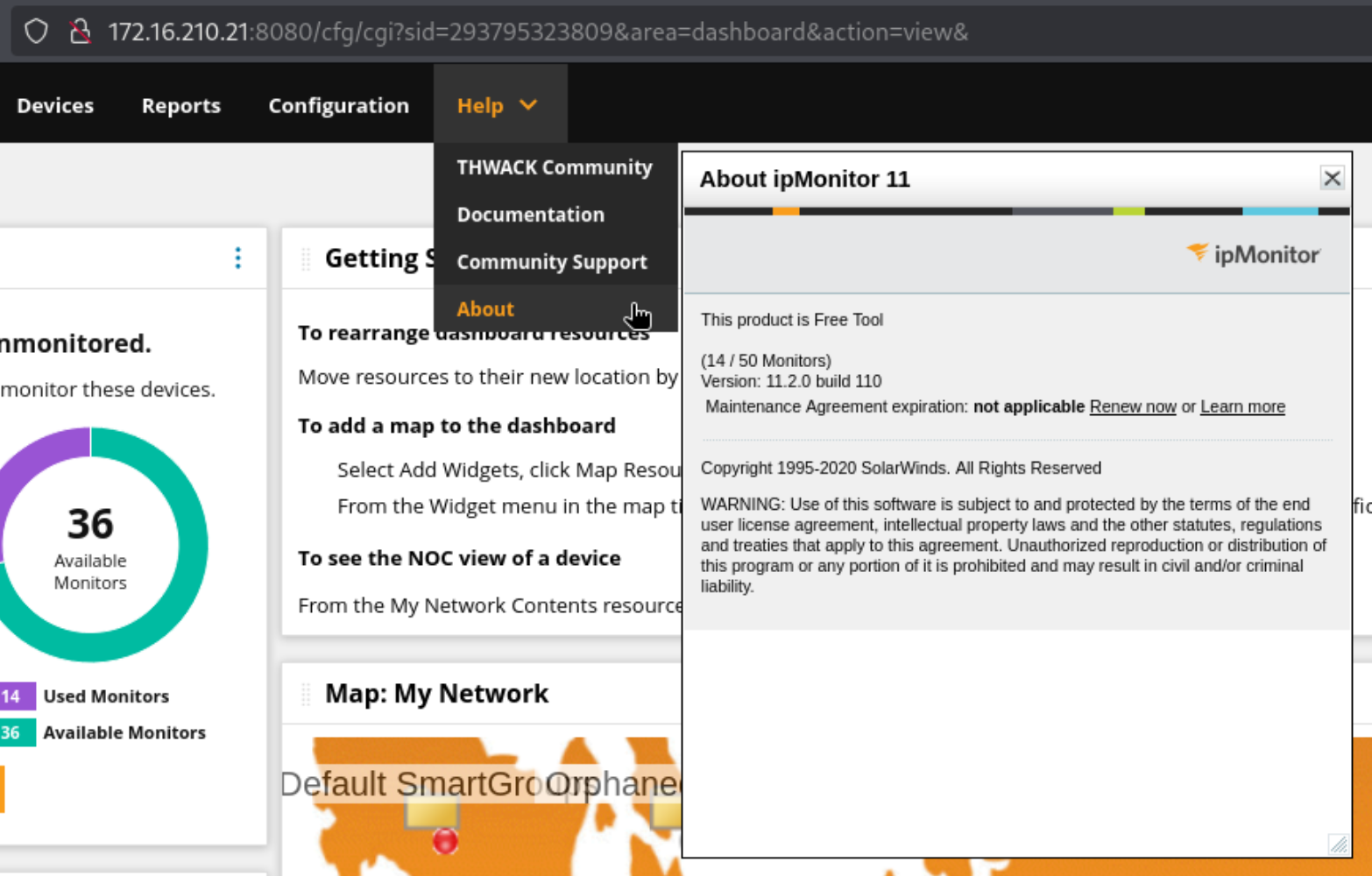The width and height of the screenshot is (1372, 876).
Task: Open the Reports menu
Action: [181, 105]
